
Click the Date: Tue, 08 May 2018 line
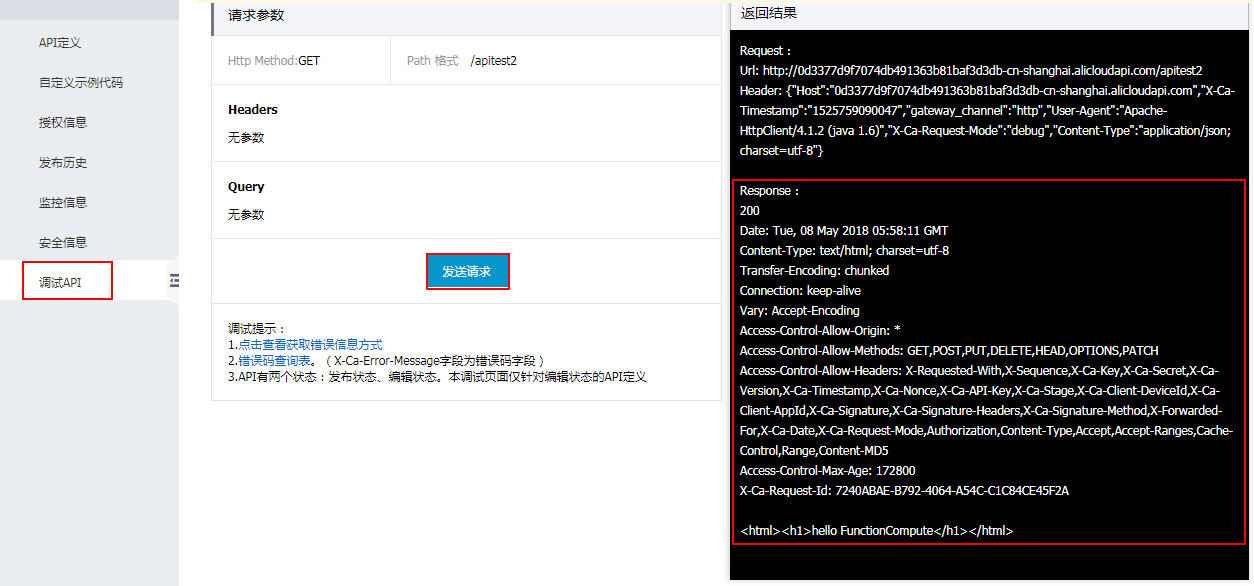(844, 231)
